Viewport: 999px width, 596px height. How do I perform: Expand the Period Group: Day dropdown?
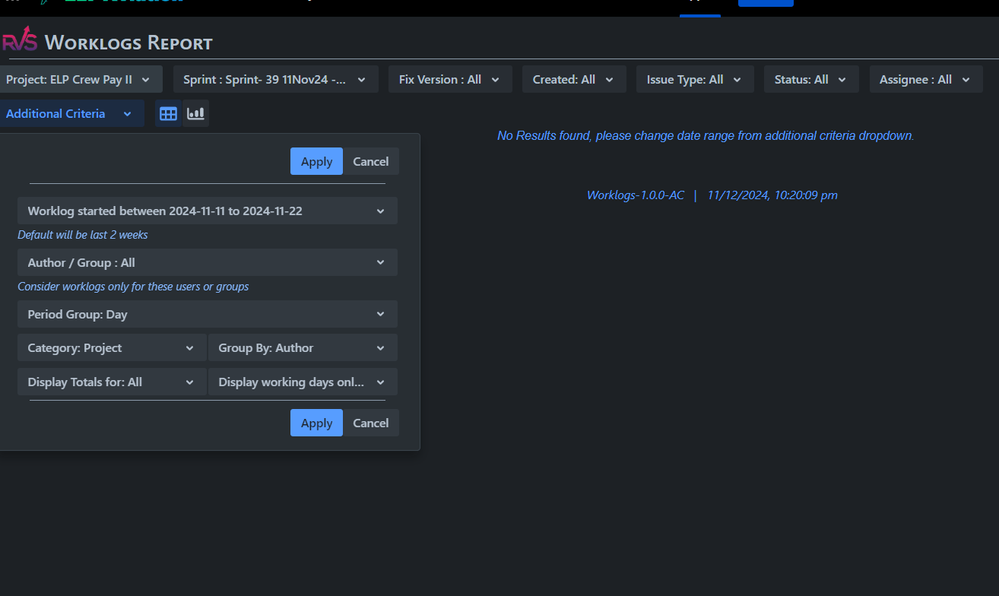pos(207,314)
